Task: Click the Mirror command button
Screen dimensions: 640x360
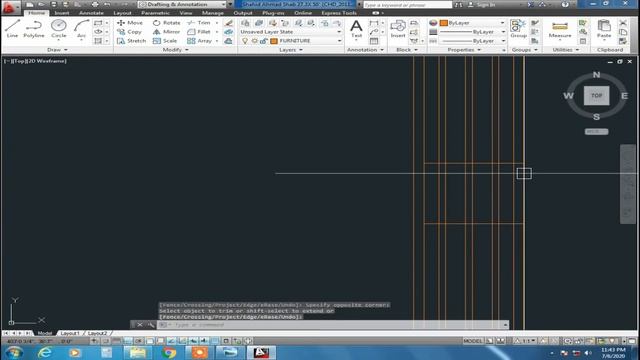Action: point(166,32)
